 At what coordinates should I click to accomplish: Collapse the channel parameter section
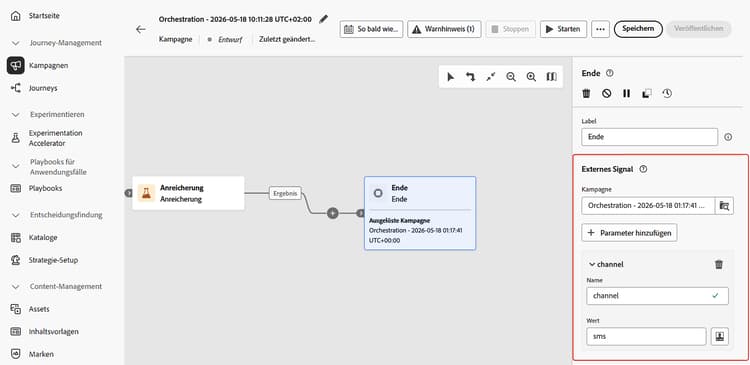pos(592,265)
